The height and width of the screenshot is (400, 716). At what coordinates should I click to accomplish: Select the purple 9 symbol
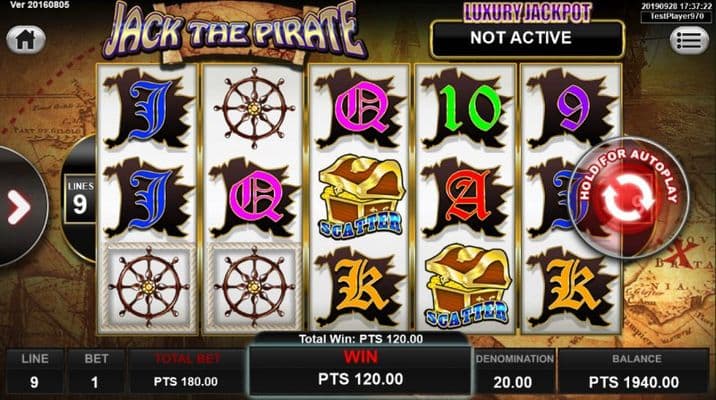572,109
